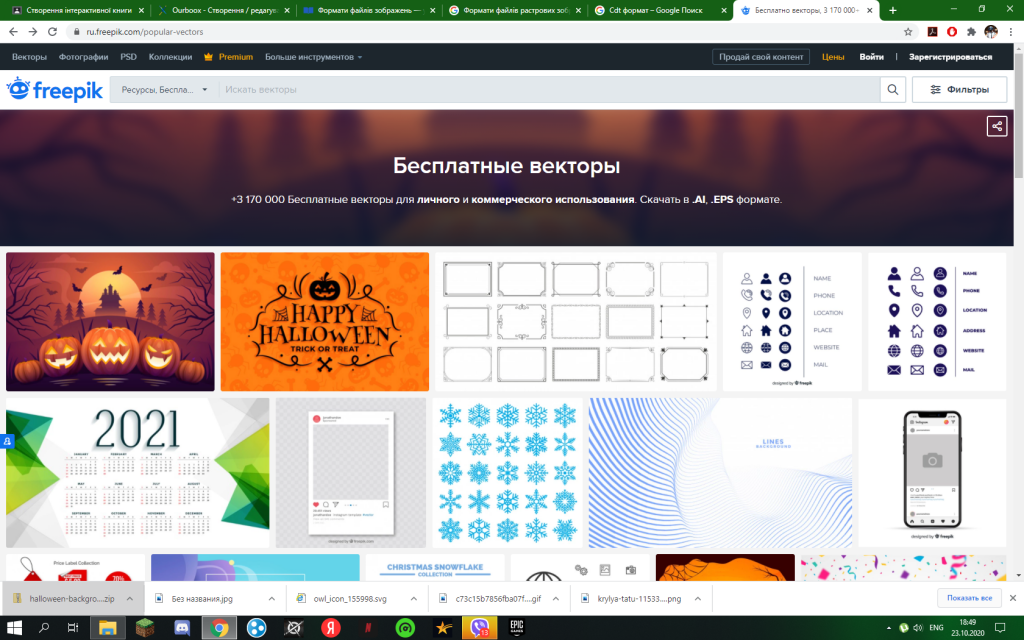Click the Искать векторы search field
The height and width of the screenshot is (640, 1024).
tap(400, 89)
